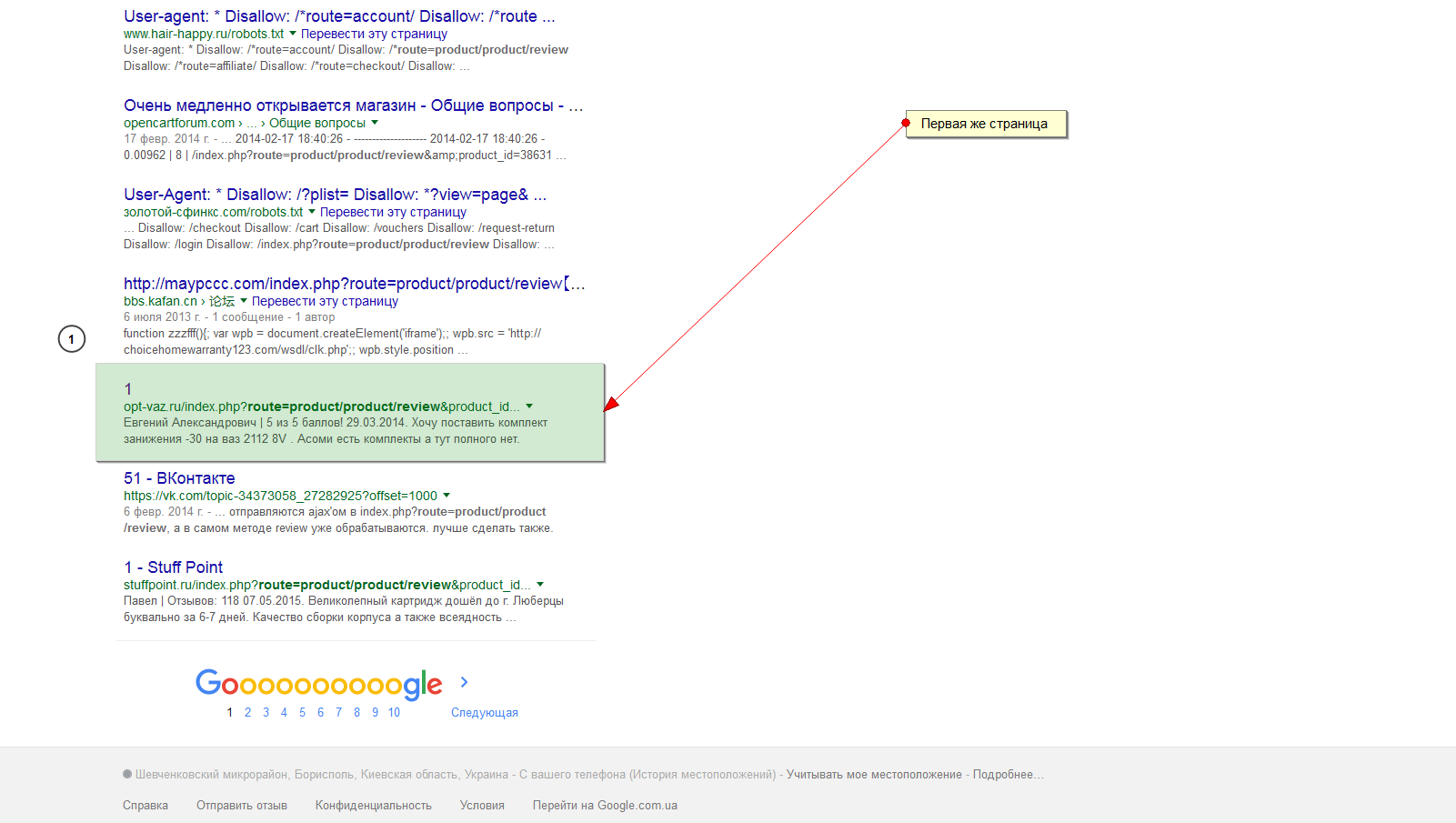Translate the золотой-сфинкс.com result page

393,212
